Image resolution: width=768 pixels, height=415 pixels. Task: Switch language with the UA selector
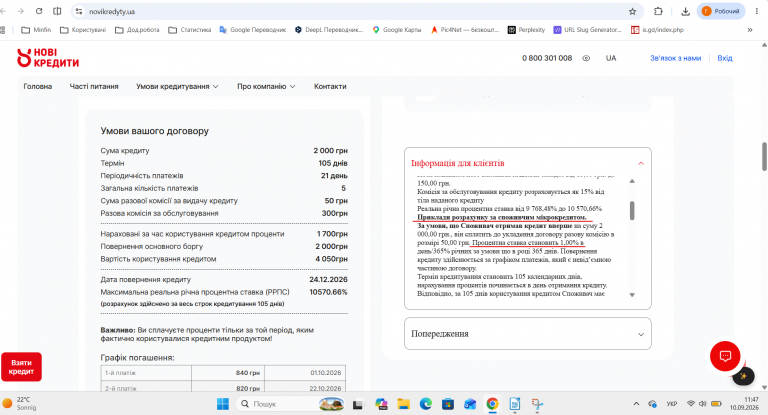[x=611, y=58]
